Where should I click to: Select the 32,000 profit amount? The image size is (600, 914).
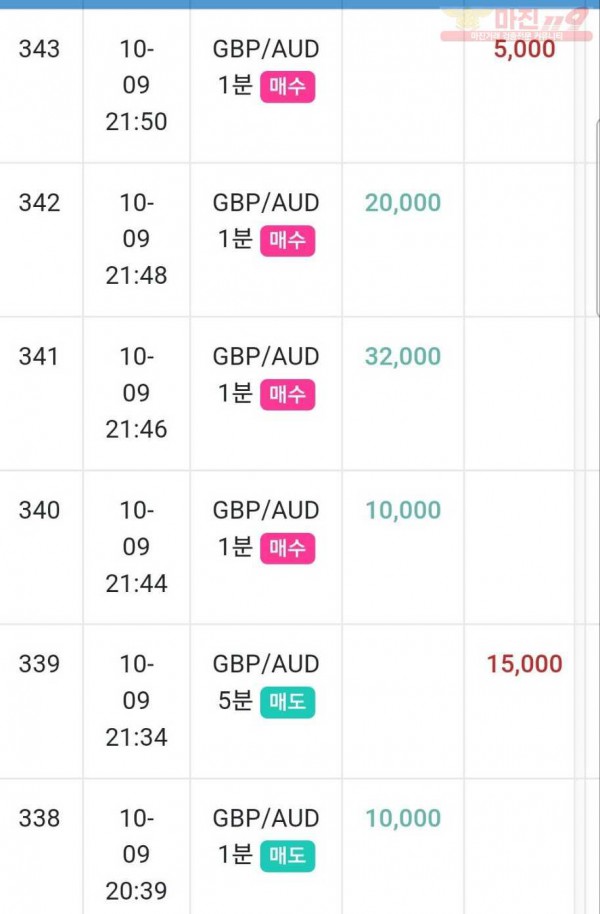coord(403,357)
